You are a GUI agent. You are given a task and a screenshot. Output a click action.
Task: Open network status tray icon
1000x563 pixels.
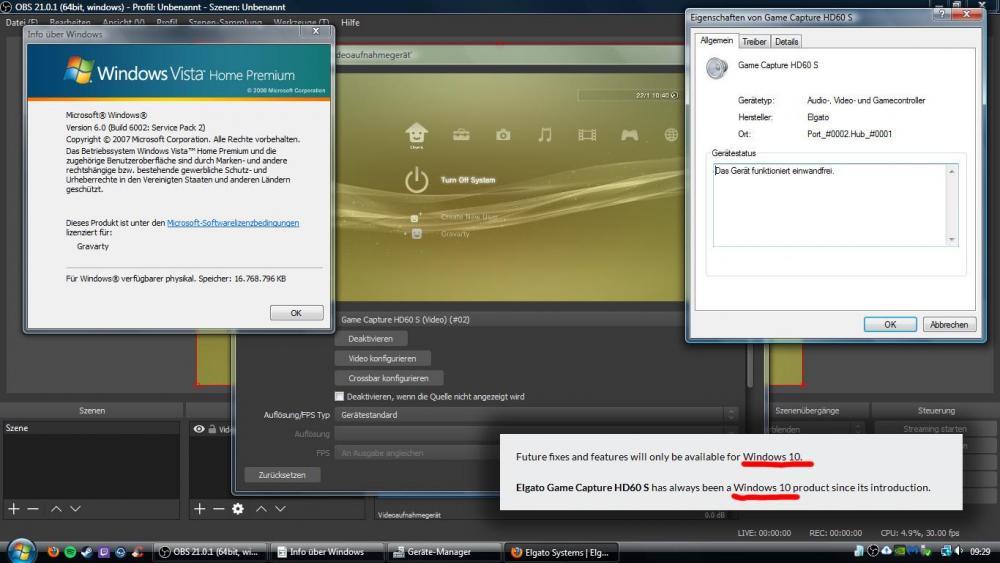tap(946, 551)
